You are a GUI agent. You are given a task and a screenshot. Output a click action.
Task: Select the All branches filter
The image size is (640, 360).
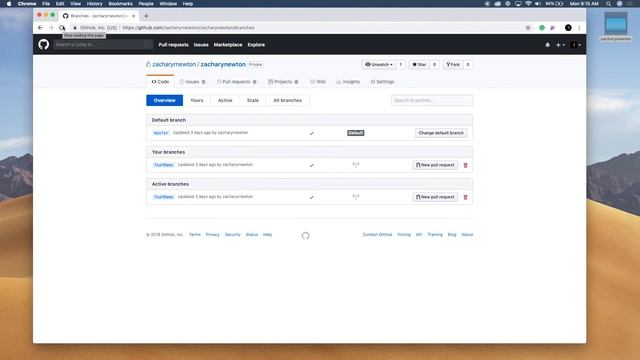[288, 100]
